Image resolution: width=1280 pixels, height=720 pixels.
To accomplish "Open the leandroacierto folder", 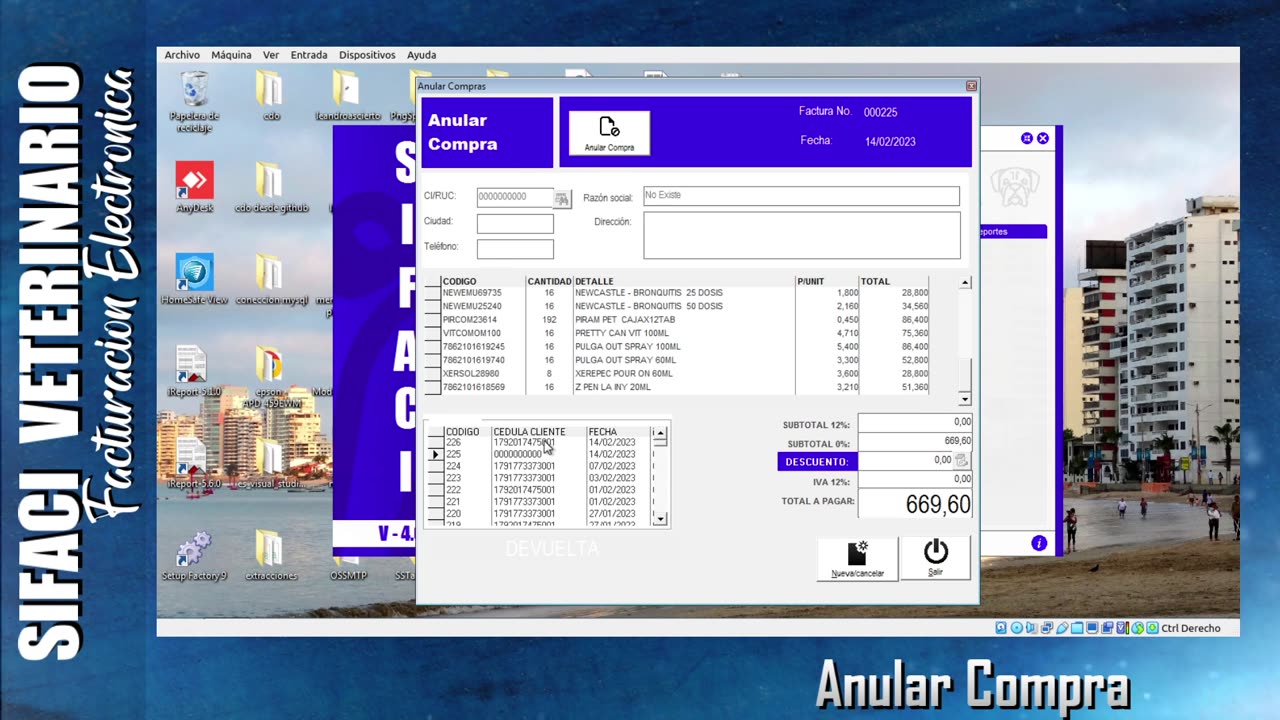I will pyautogui.click(x=347, y=96).
